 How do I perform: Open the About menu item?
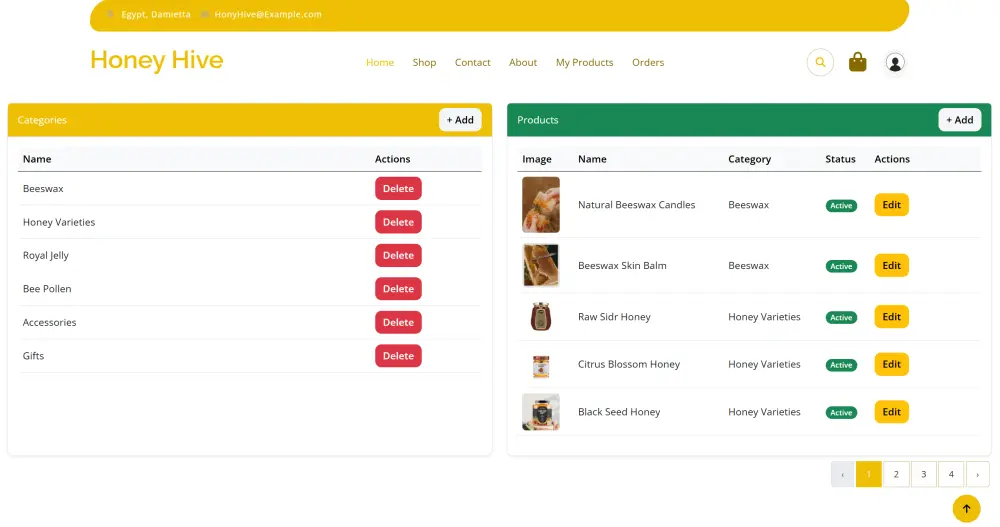(x=523, y=63)
